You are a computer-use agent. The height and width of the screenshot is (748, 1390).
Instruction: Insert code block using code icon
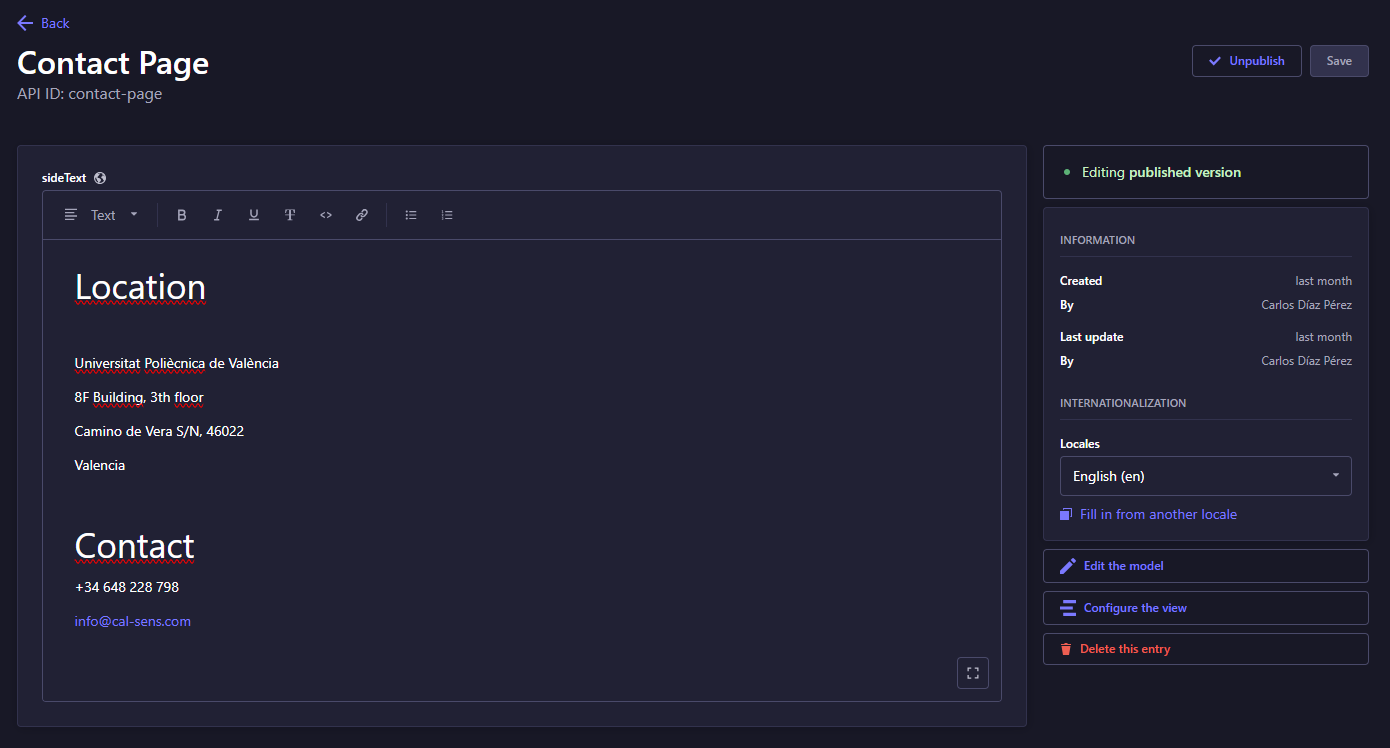[x=326, y=215]
